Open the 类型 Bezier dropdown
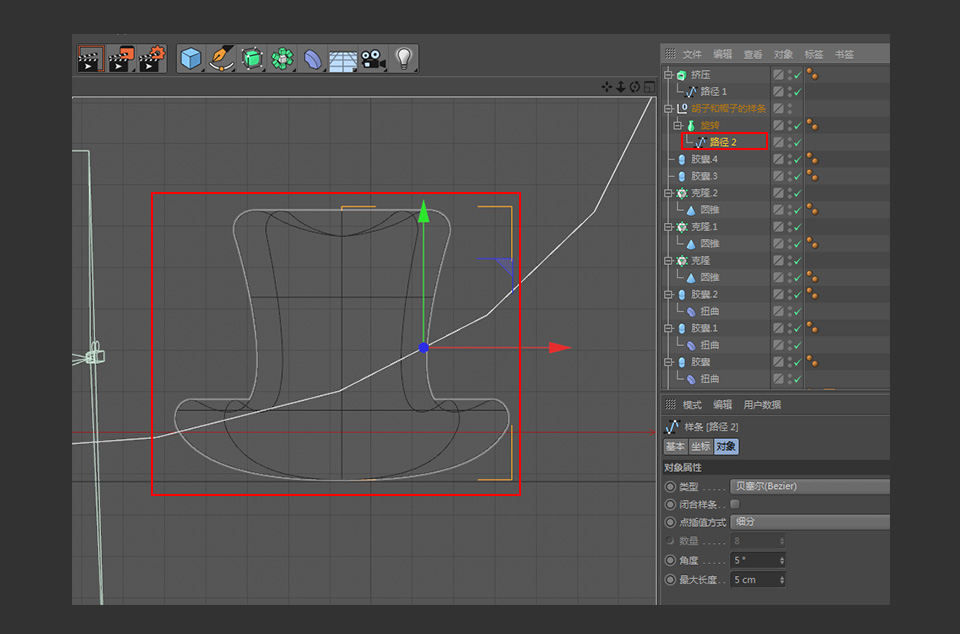This screenshot has width=960, height=634. tap(810, 487)
